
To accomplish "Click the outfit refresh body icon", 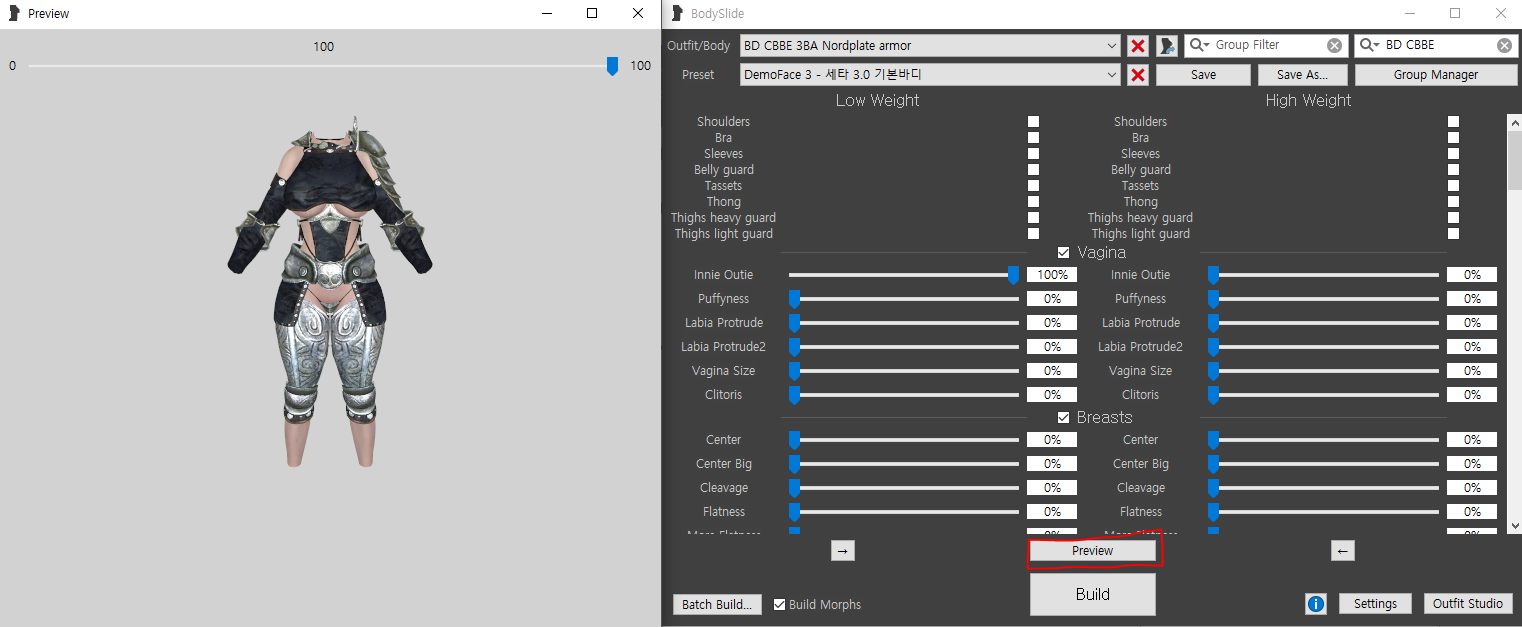I will (x=1167, y=46).
